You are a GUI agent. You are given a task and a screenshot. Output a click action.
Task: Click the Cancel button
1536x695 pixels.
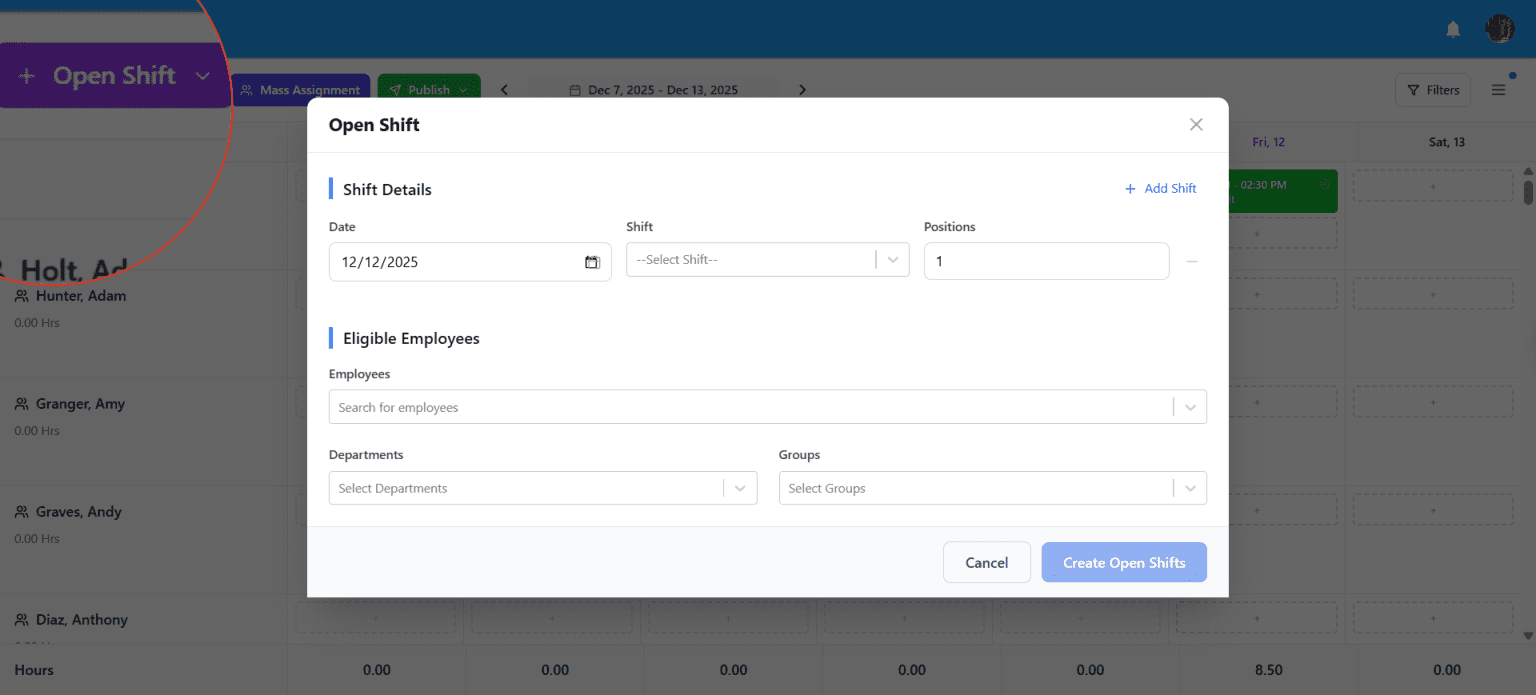point(986,562)
